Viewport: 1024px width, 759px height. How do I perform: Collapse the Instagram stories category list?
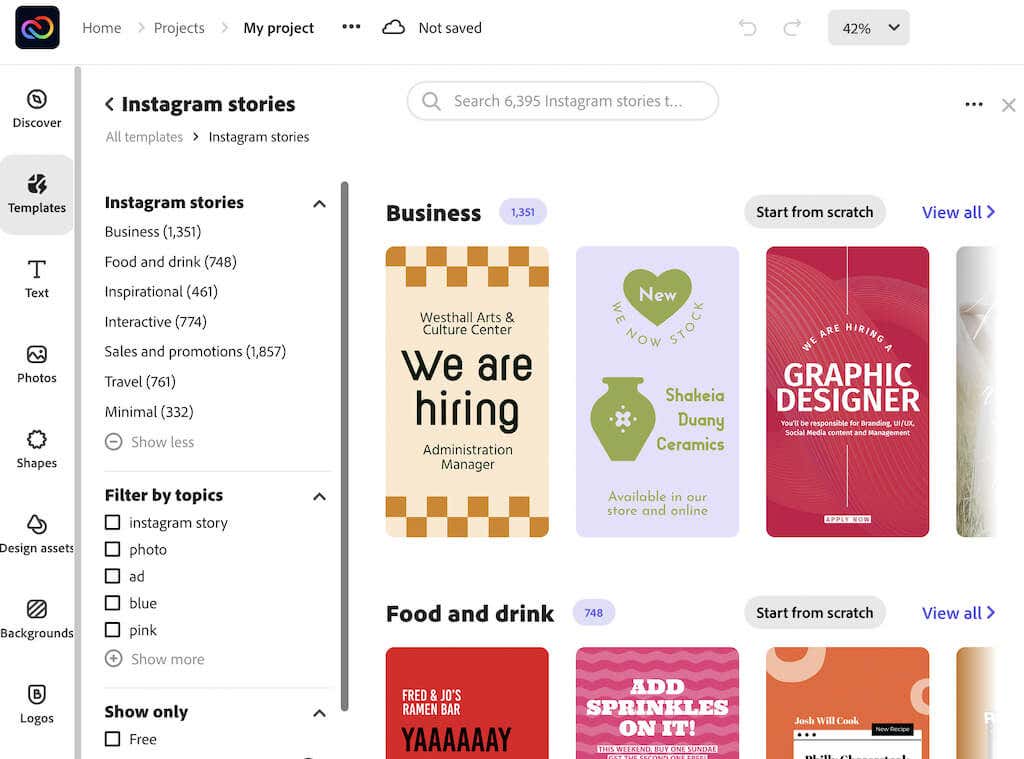(319, 204)
